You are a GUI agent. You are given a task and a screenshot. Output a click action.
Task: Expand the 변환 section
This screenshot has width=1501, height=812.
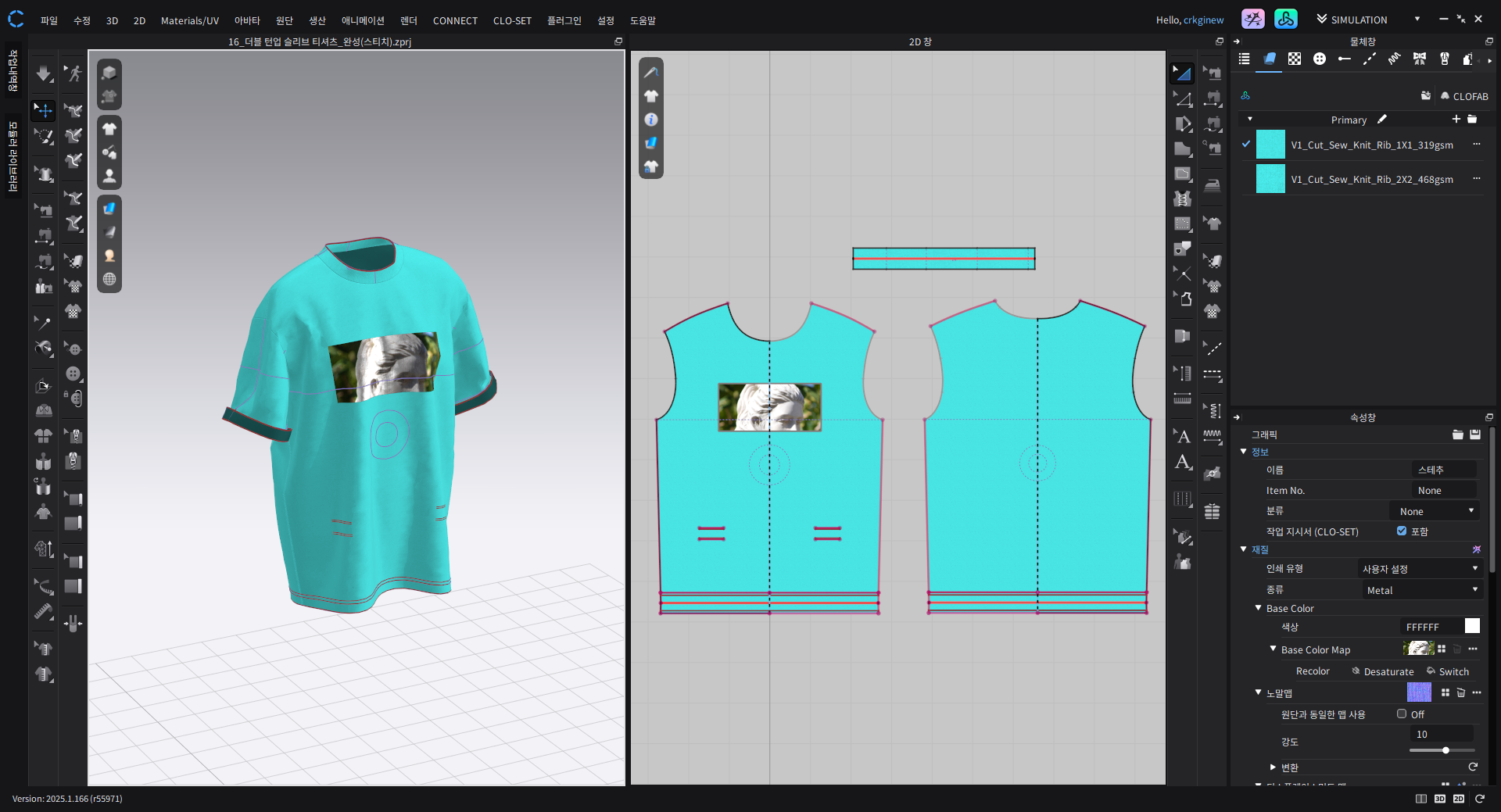tap(1273, 767)
